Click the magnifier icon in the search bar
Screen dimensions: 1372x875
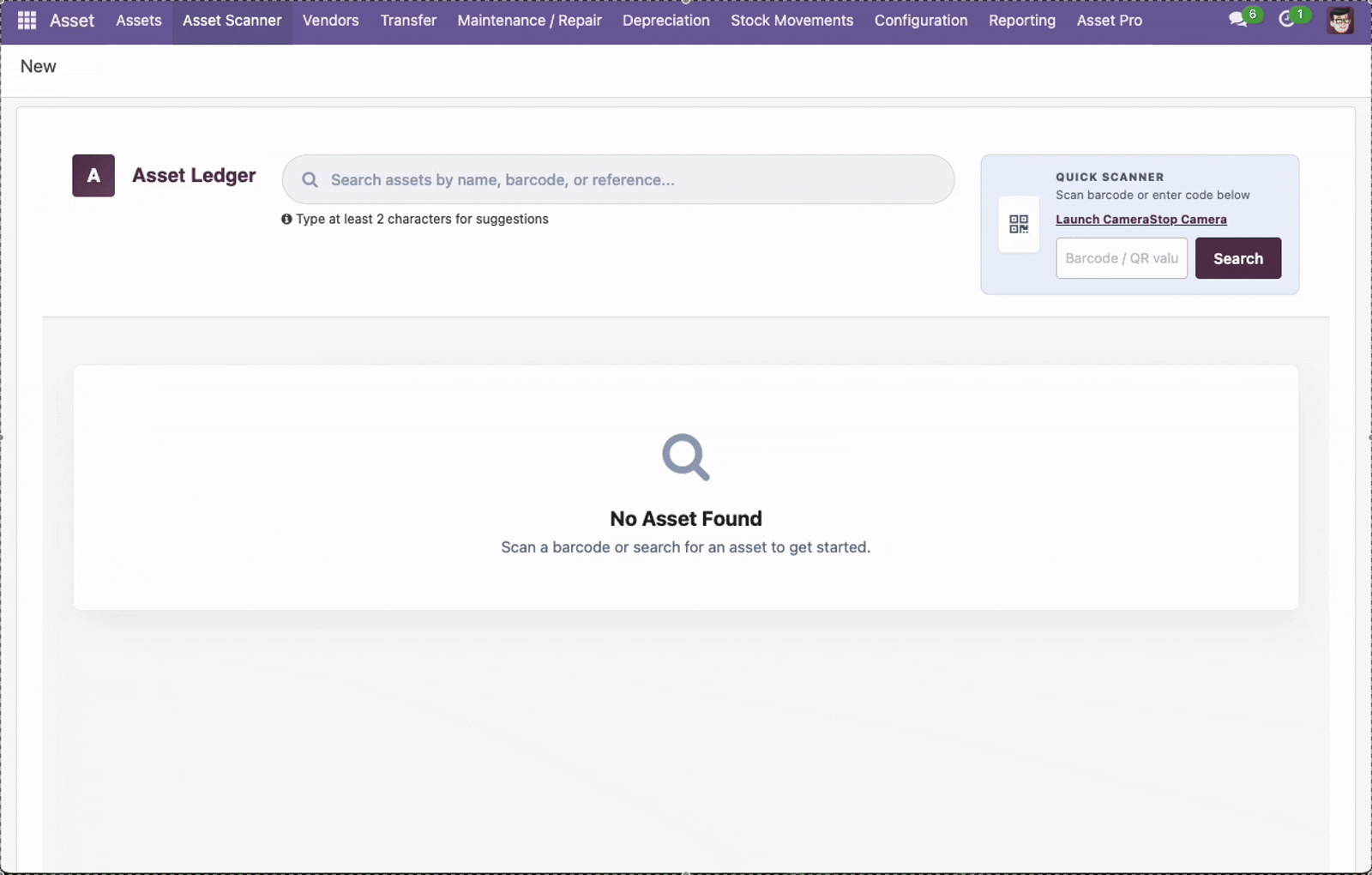click(x=310, y=180)
